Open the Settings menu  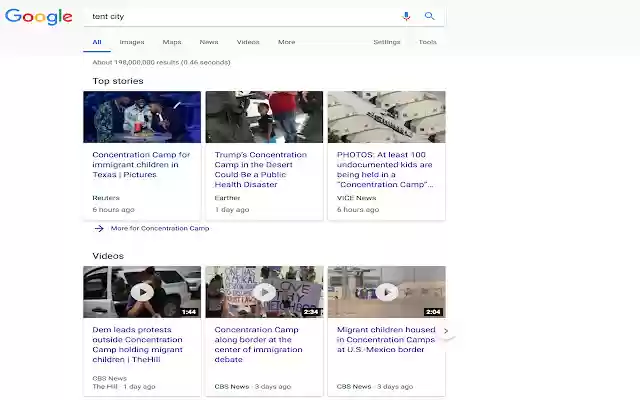[x=387, y=42]
